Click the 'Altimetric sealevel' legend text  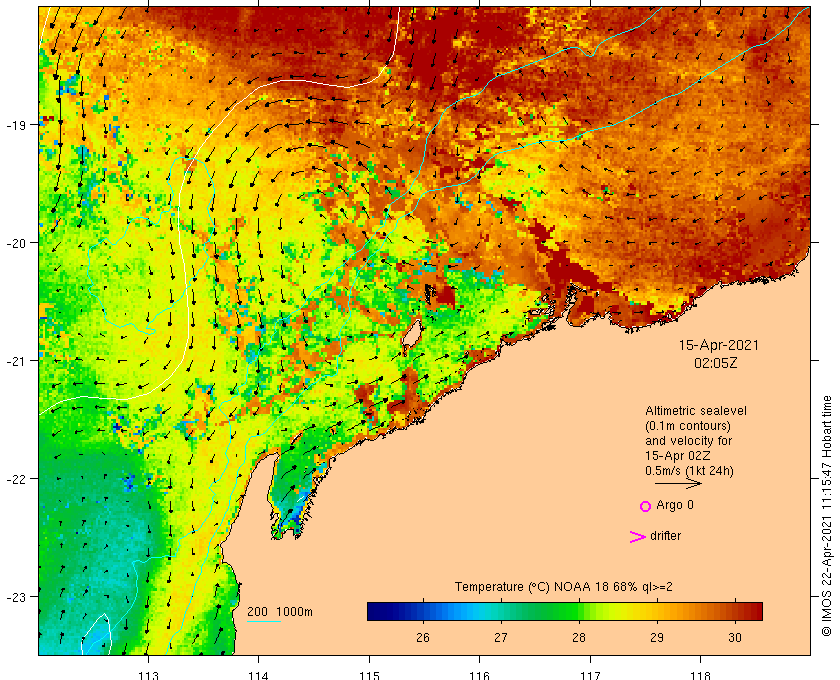click(695, 411)
